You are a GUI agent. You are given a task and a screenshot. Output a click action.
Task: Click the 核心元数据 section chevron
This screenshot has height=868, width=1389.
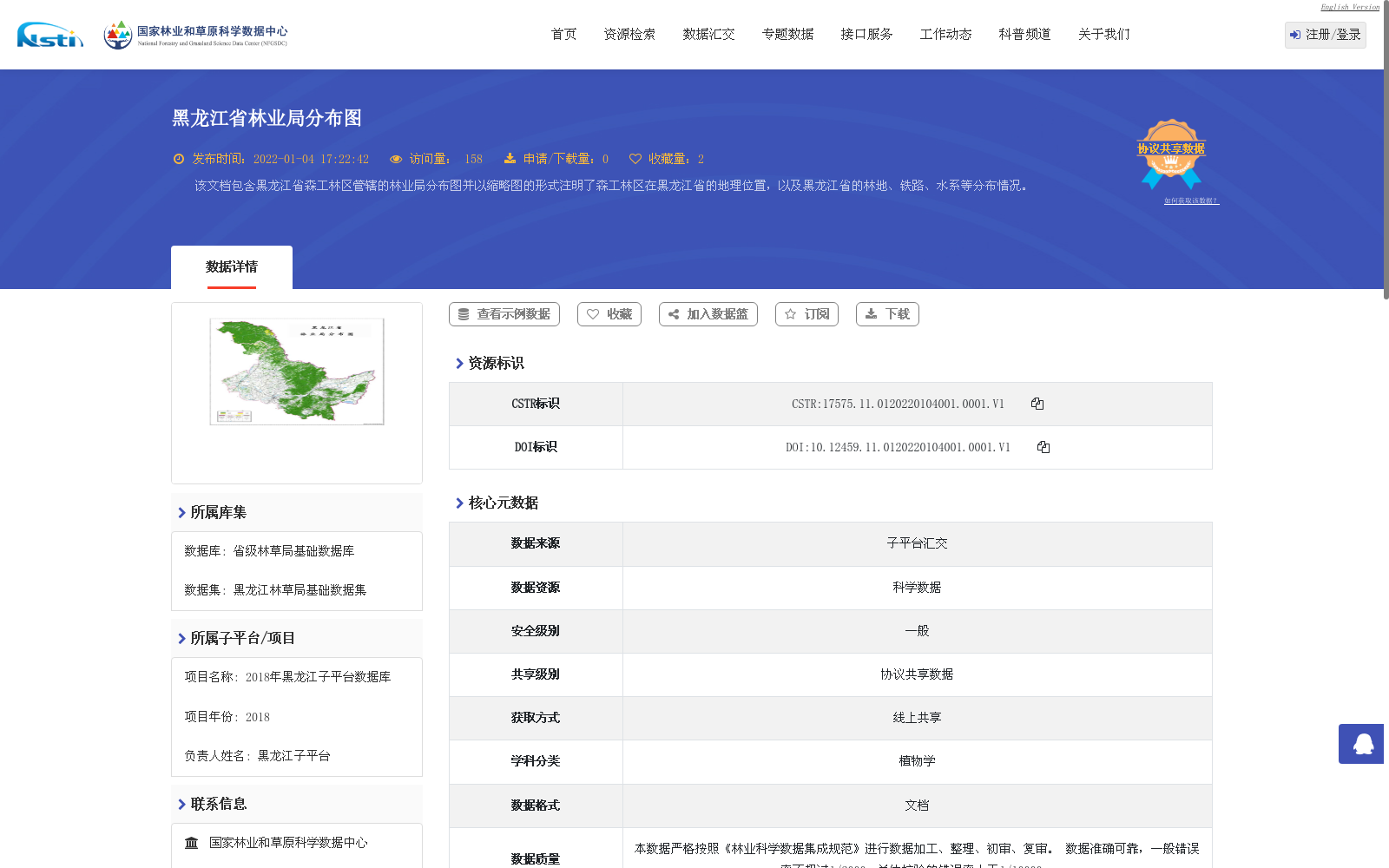click(x=459, y=503)
